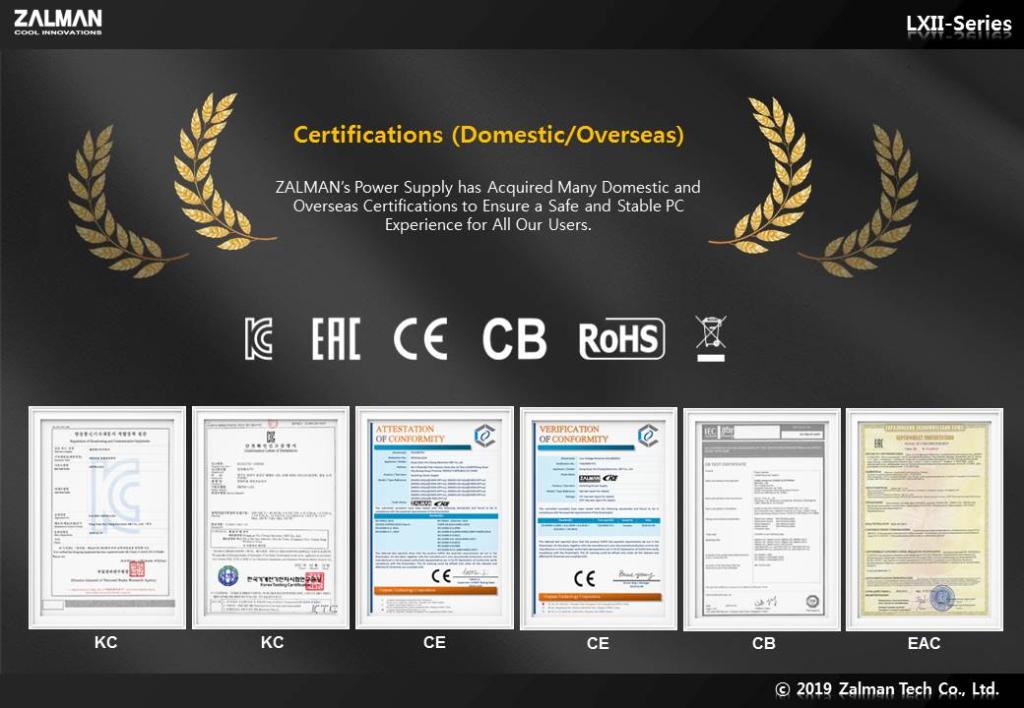This screenshot has width=1024, height=708.
Task: Click the Certifications (Domestic/Overseas) heading
Action: click(x=488, y=134)
